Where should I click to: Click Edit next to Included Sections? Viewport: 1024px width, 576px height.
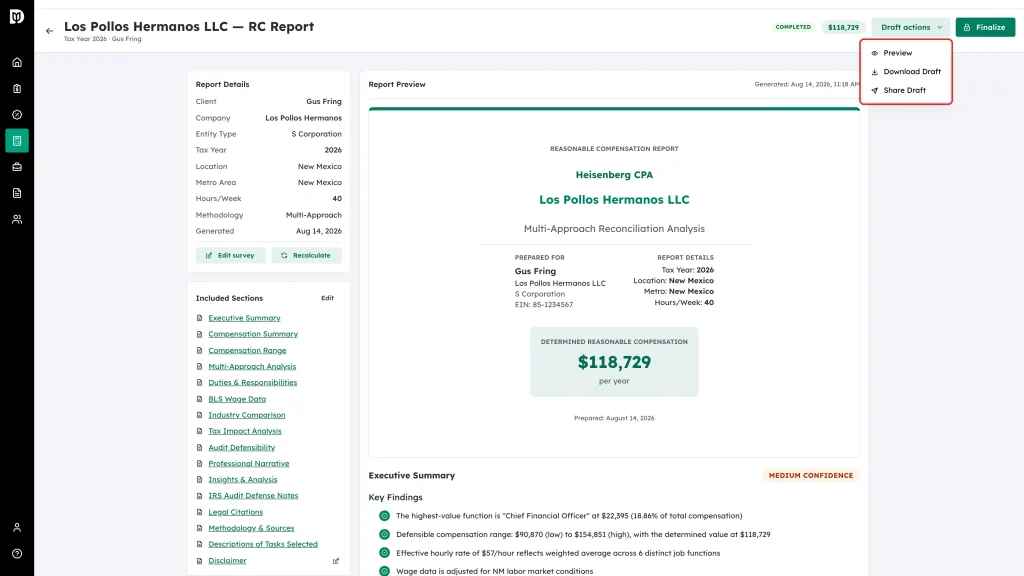pos(327,298)
